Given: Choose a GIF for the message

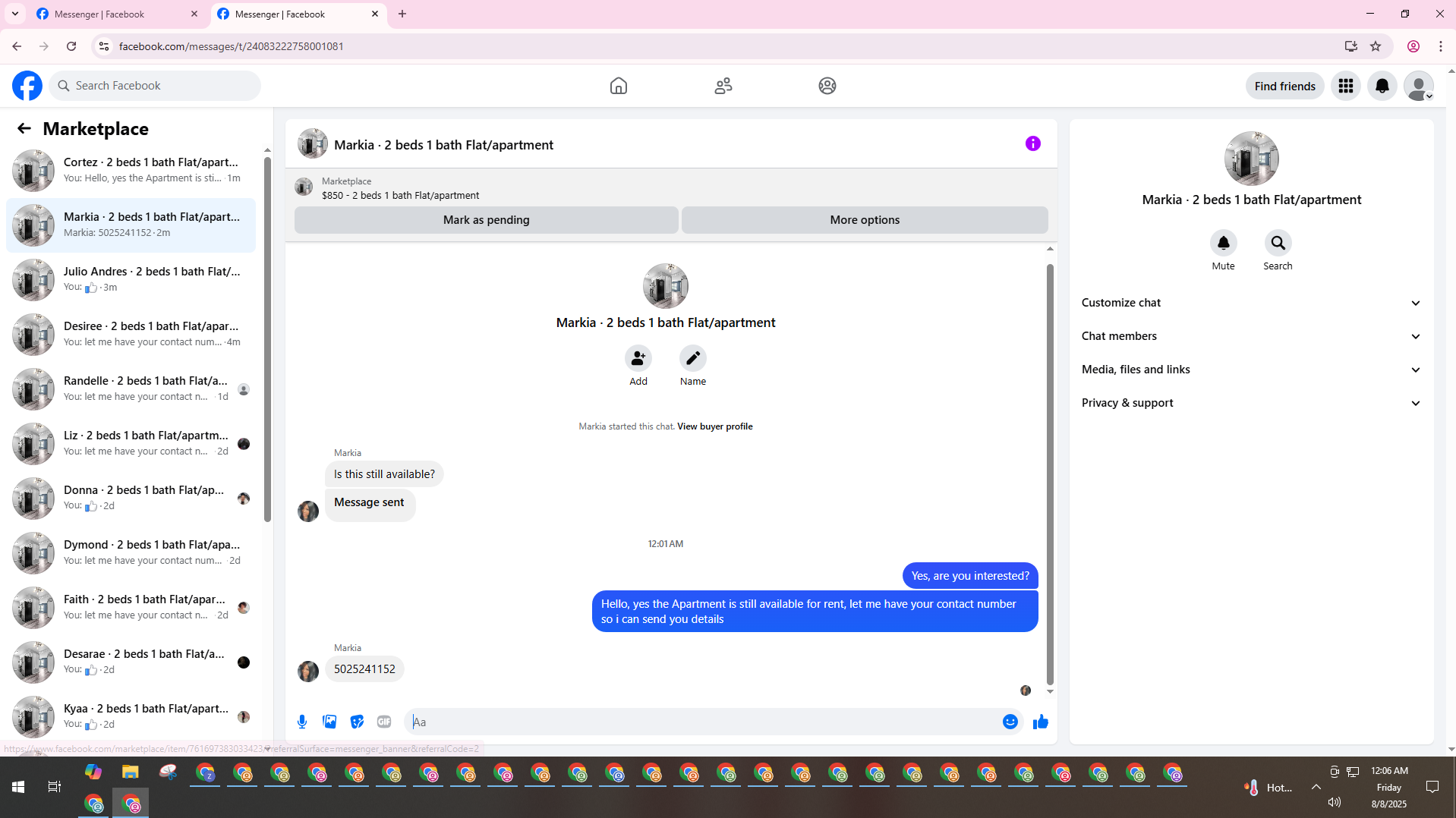Looking at the screenshot, I should [x=384, y=722].
